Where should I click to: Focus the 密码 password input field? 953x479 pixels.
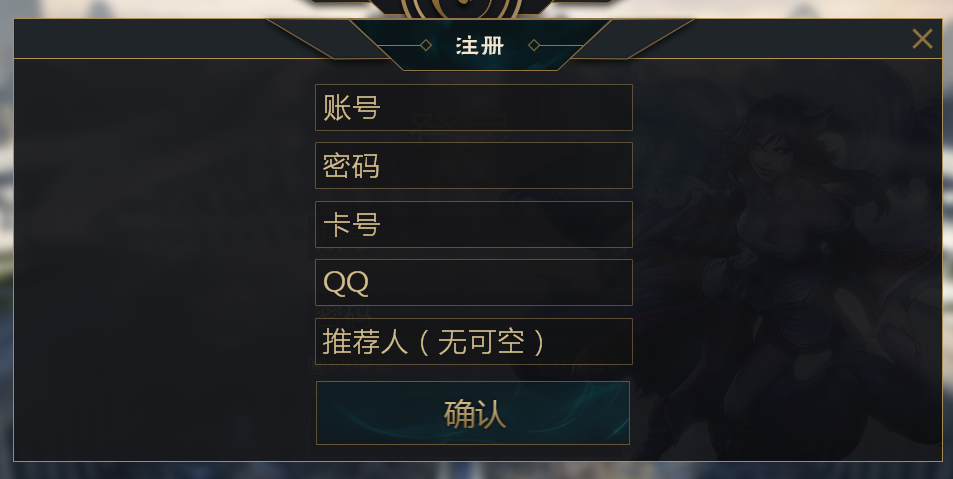(x=474, y=165)
